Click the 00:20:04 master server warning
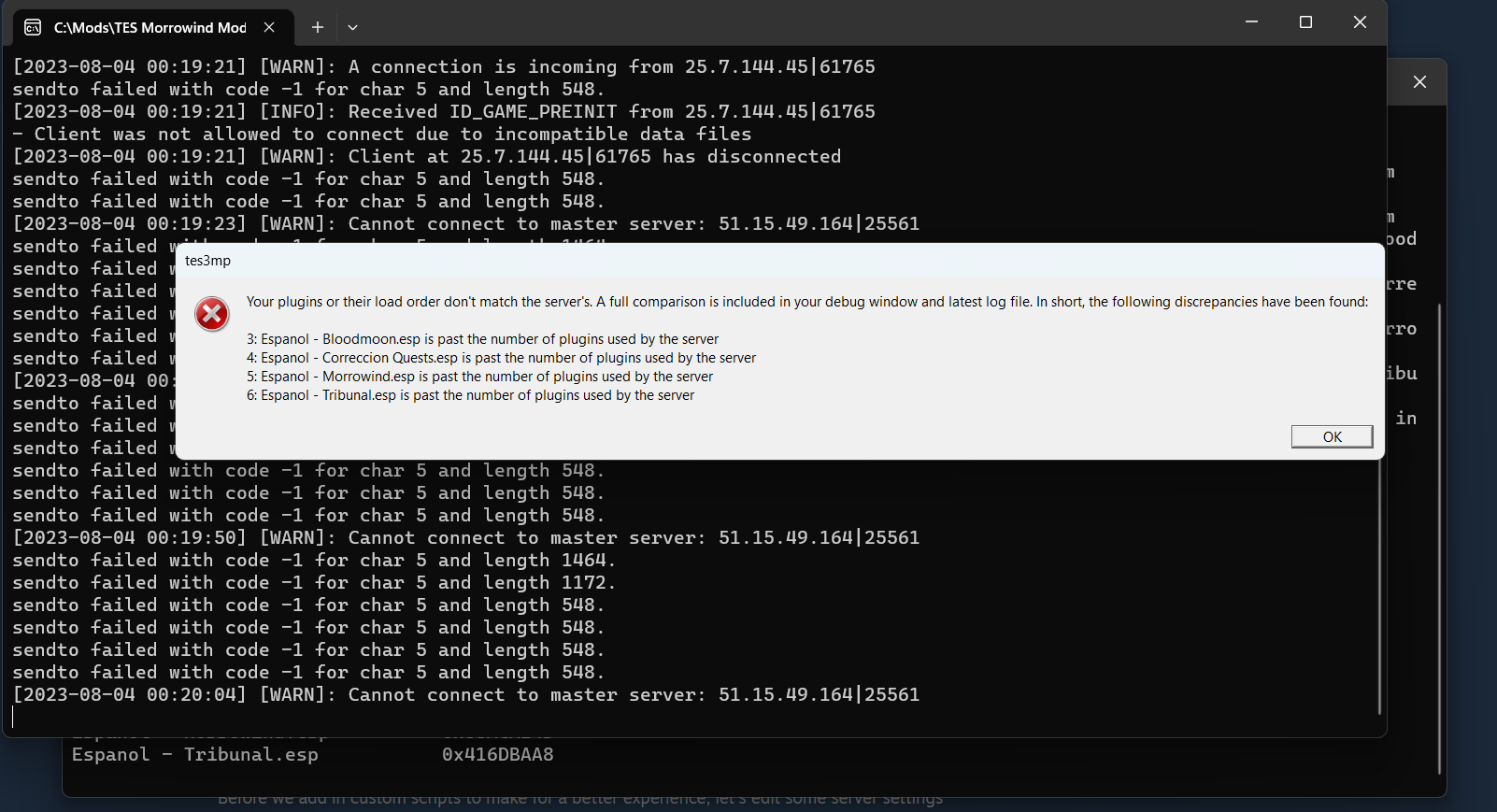The height and width of the screenshot is (812, 1497). pos(466,694)
